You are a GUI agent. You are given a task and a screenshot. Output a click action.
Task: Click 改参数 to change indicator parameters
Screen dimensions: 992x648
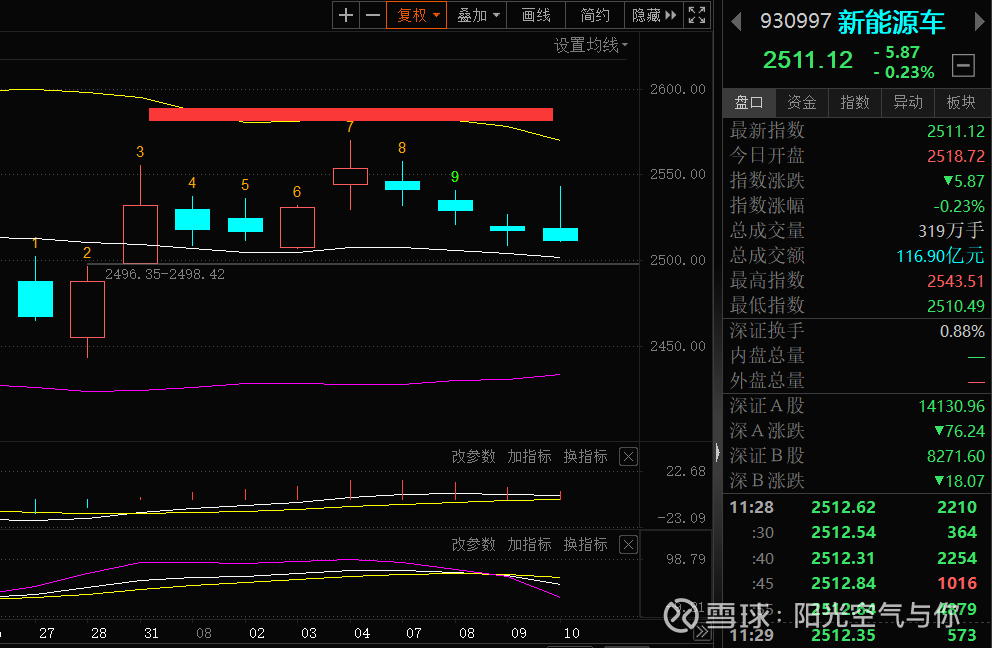coord(475,456)
